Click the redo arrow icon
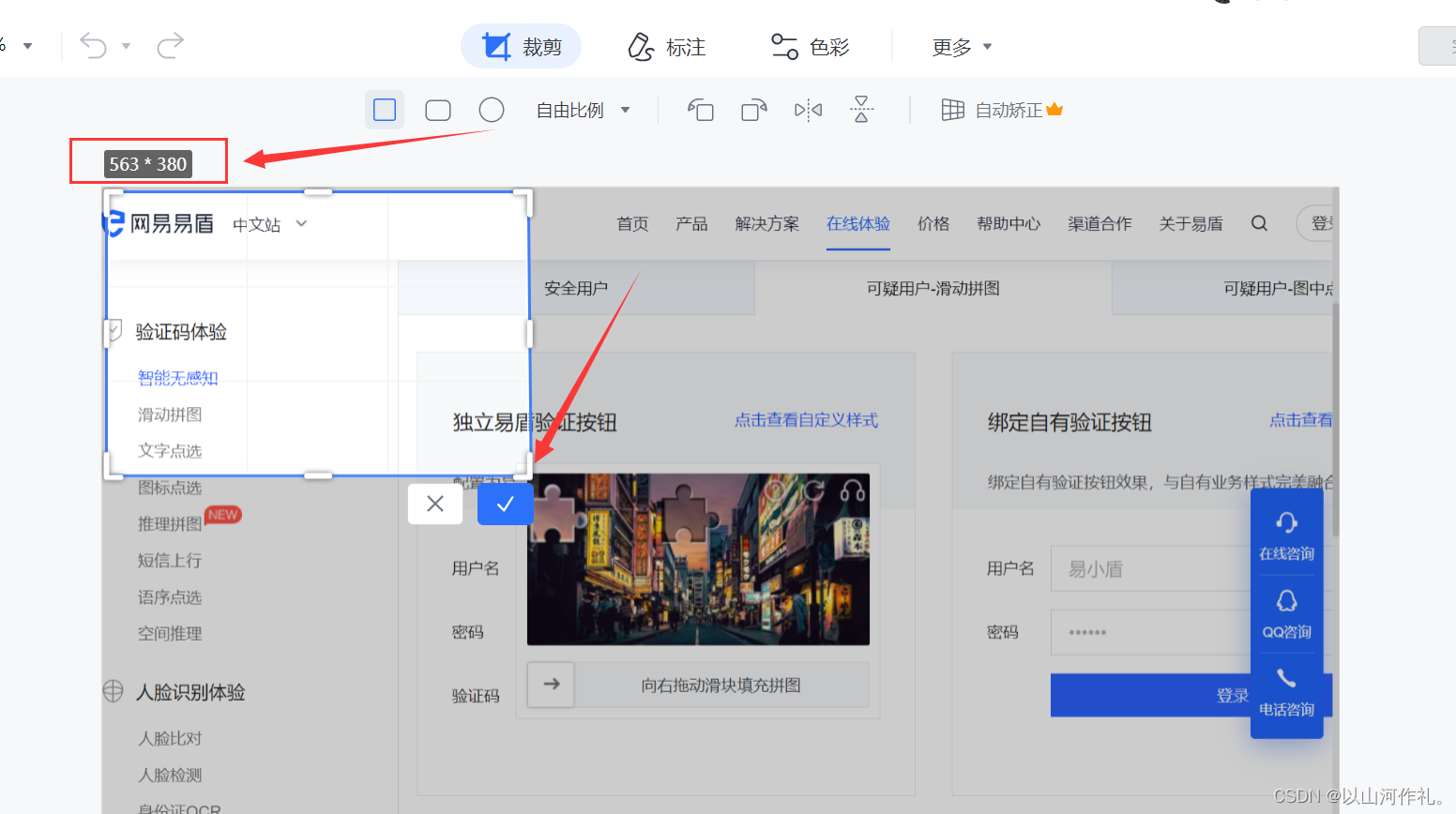Screen dimensions: 1456x814 [x=170, y=45]
